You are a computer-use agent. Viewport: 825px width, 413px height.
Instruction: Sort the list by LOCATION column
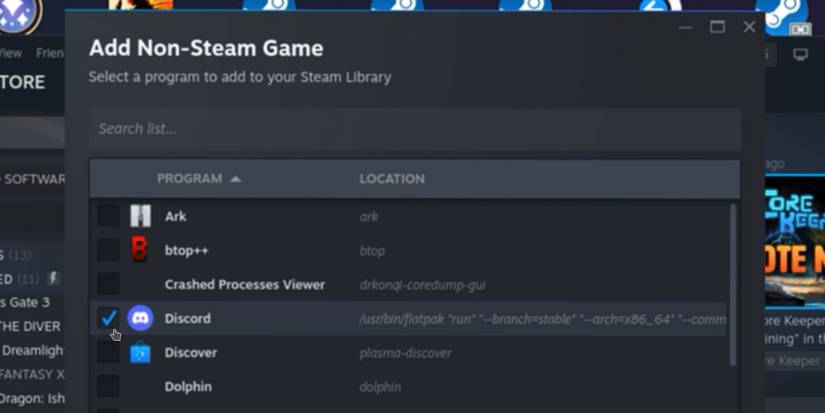[392, 179]
